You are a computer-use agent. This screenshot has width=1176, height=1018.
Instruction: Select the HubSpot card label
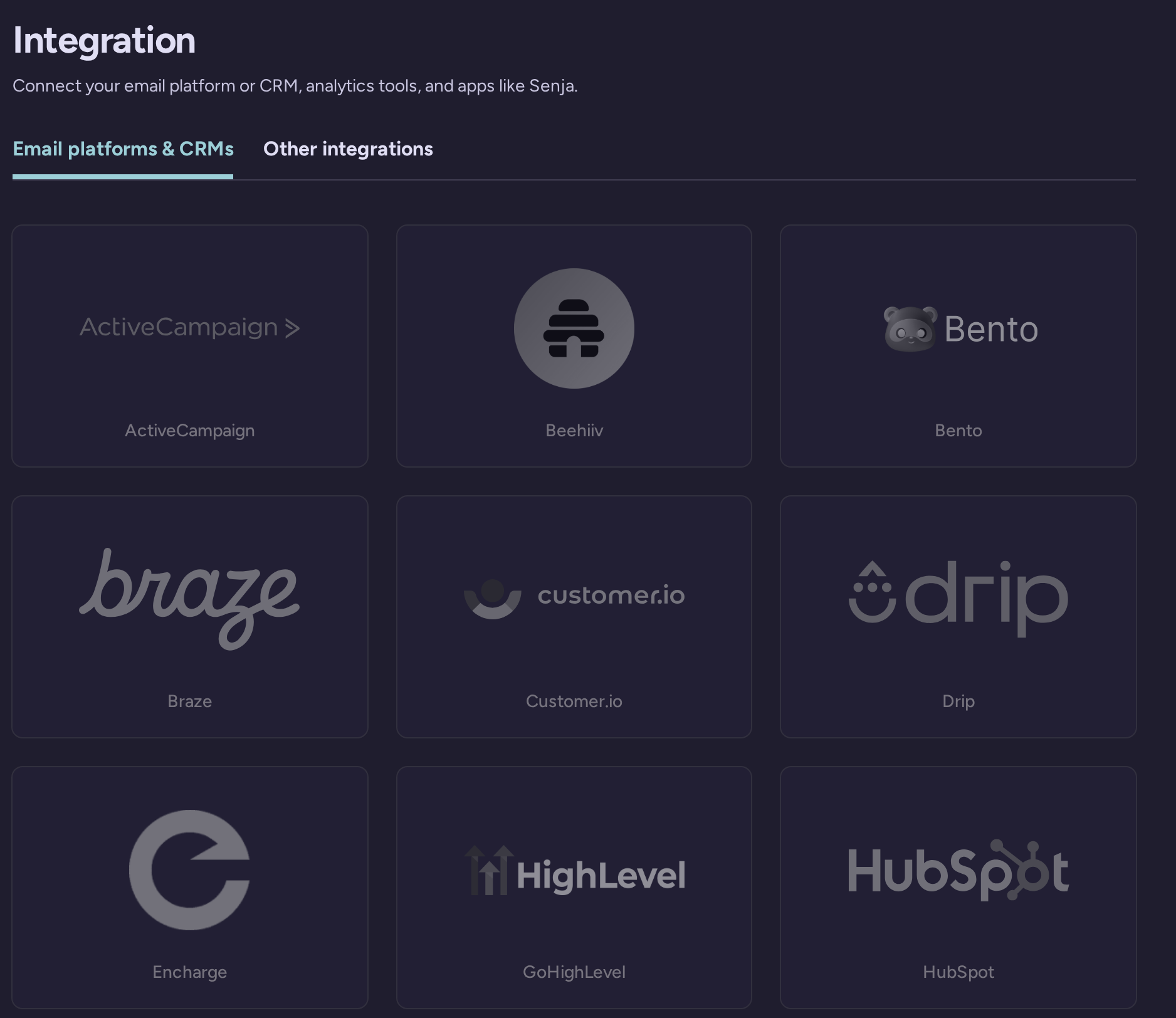[x=958, y=972]
